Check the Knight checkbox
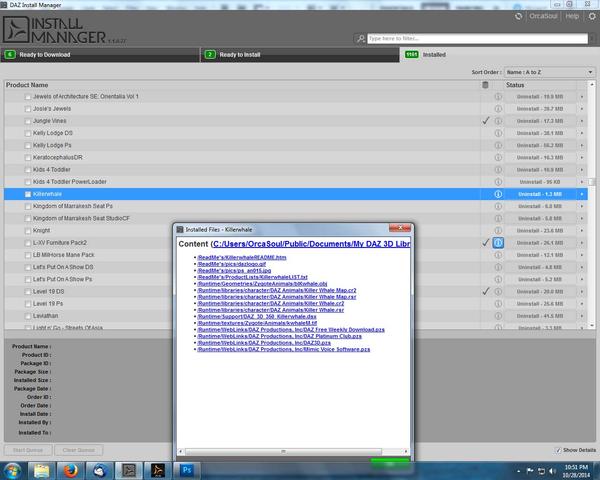 point(28,231)
